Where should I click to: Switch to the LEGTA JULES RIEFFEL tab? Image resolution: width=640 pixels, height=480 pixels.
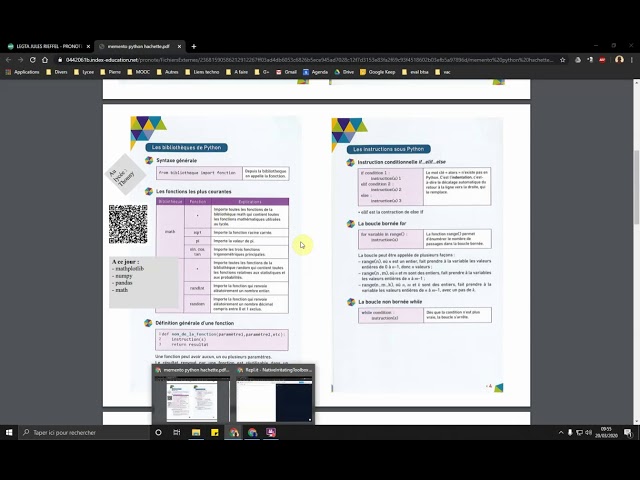pos(48,47)
